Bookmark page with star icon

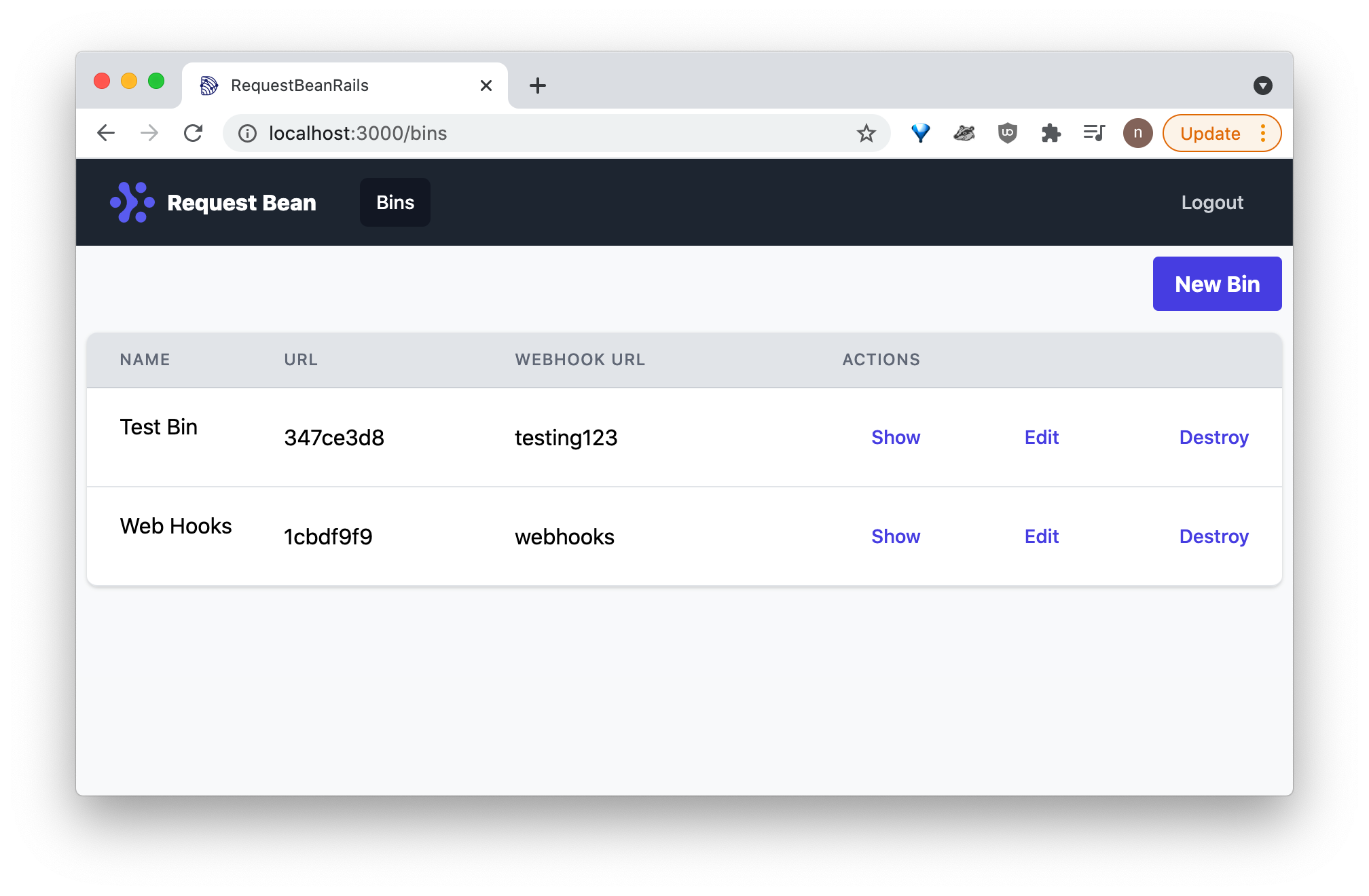866,133
